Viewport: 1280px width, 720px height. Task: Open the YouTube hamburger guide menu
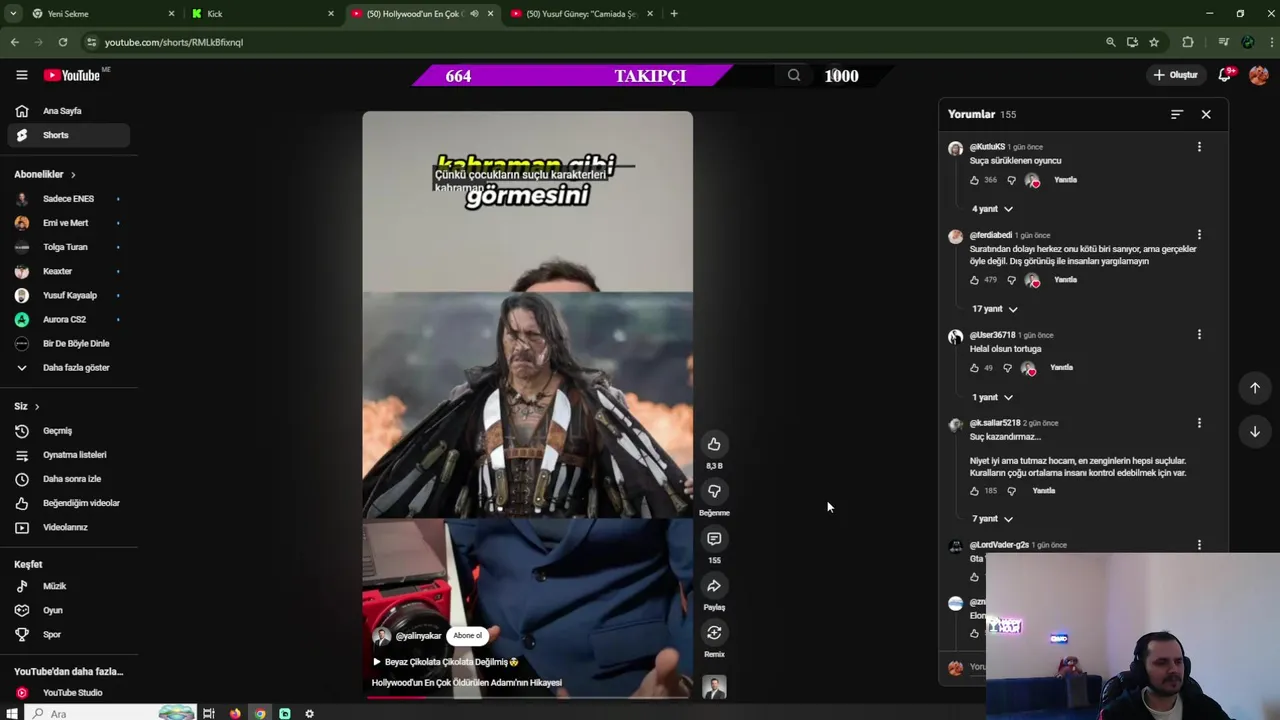tap(21, 75)
